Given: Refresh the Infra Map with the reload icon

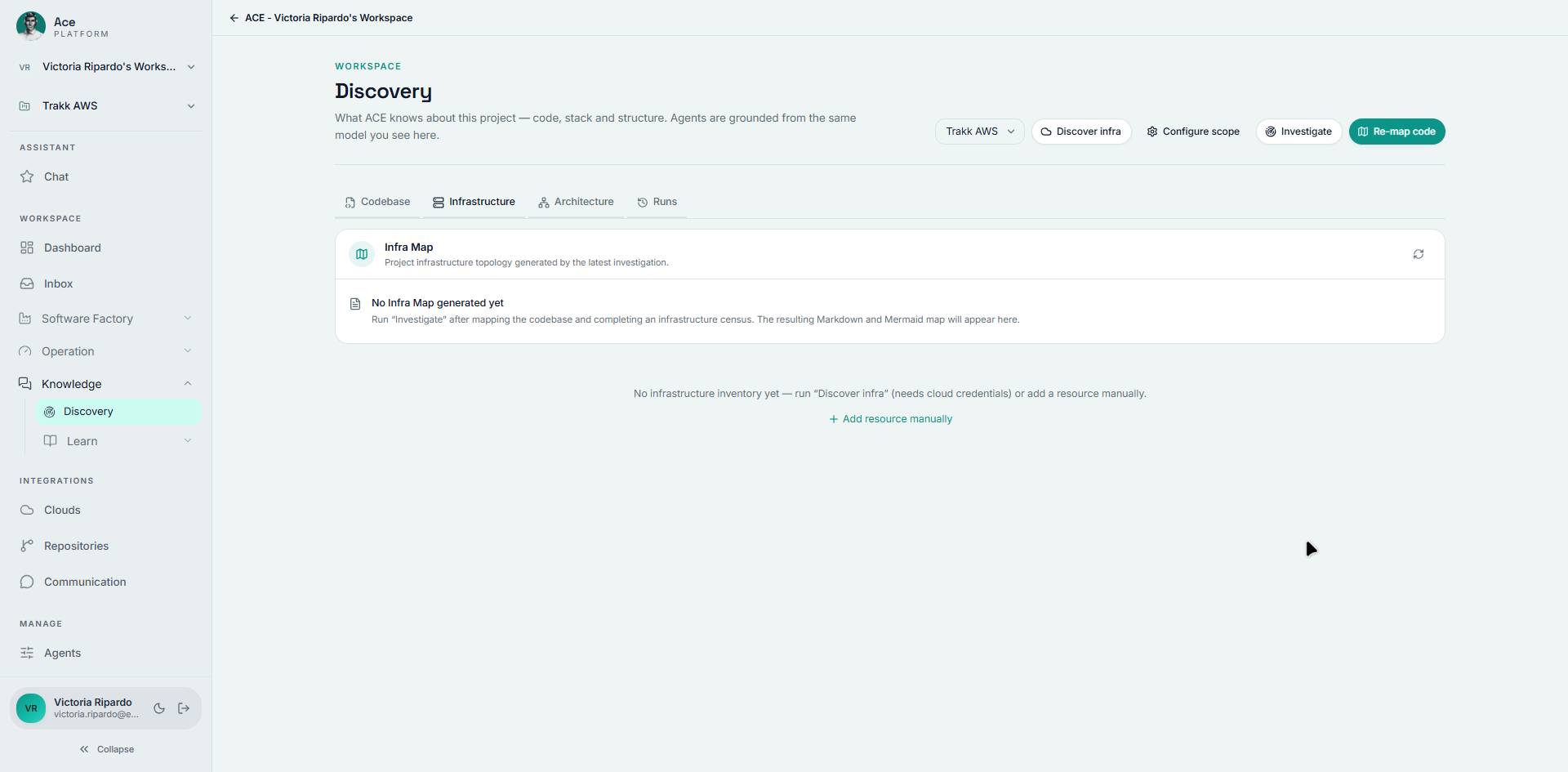Looking at the screenshot, I should point(1419,254).
